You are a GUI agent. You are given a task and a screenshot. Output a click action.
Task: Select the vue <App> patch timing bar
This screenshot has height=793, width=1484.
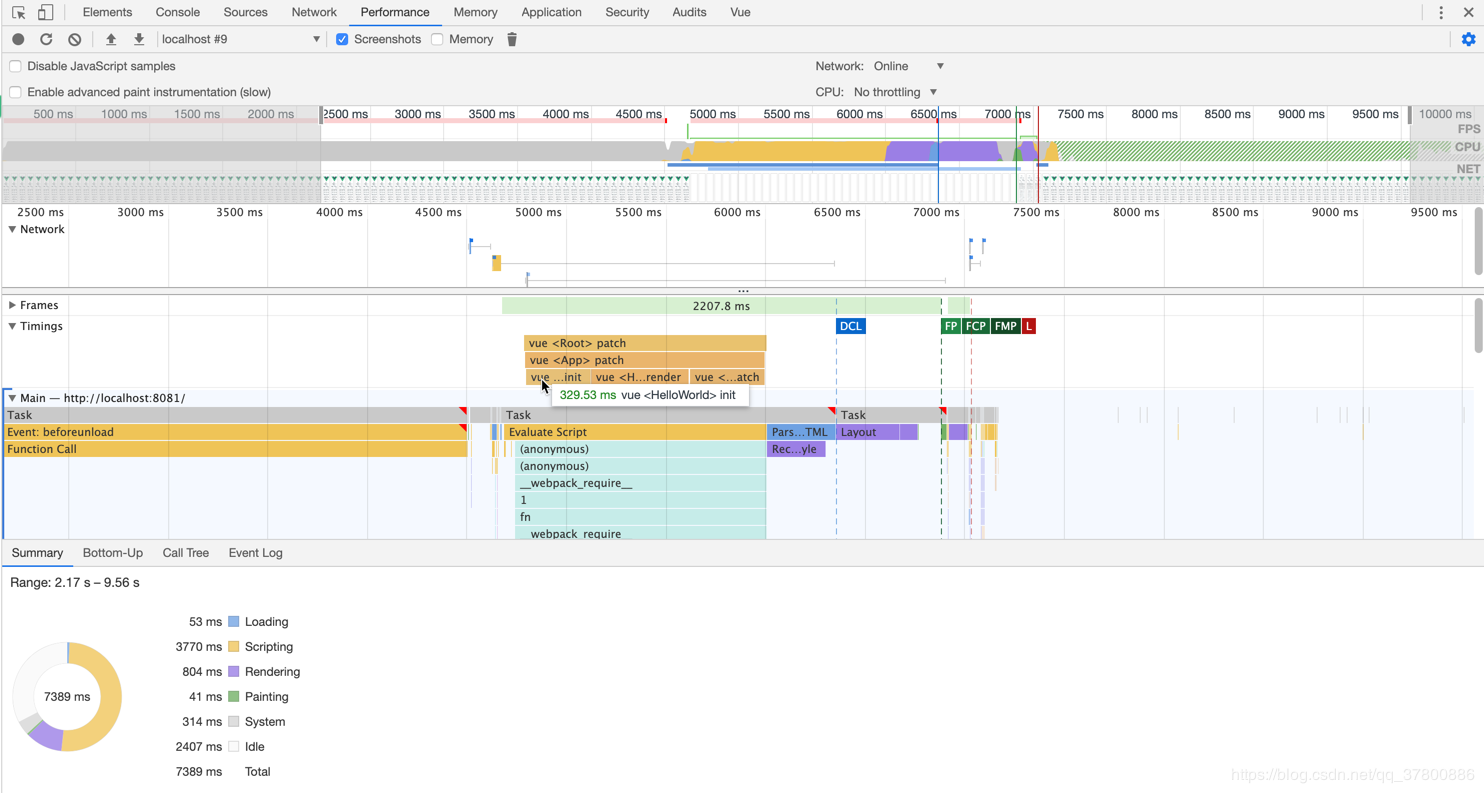[644, 360]
